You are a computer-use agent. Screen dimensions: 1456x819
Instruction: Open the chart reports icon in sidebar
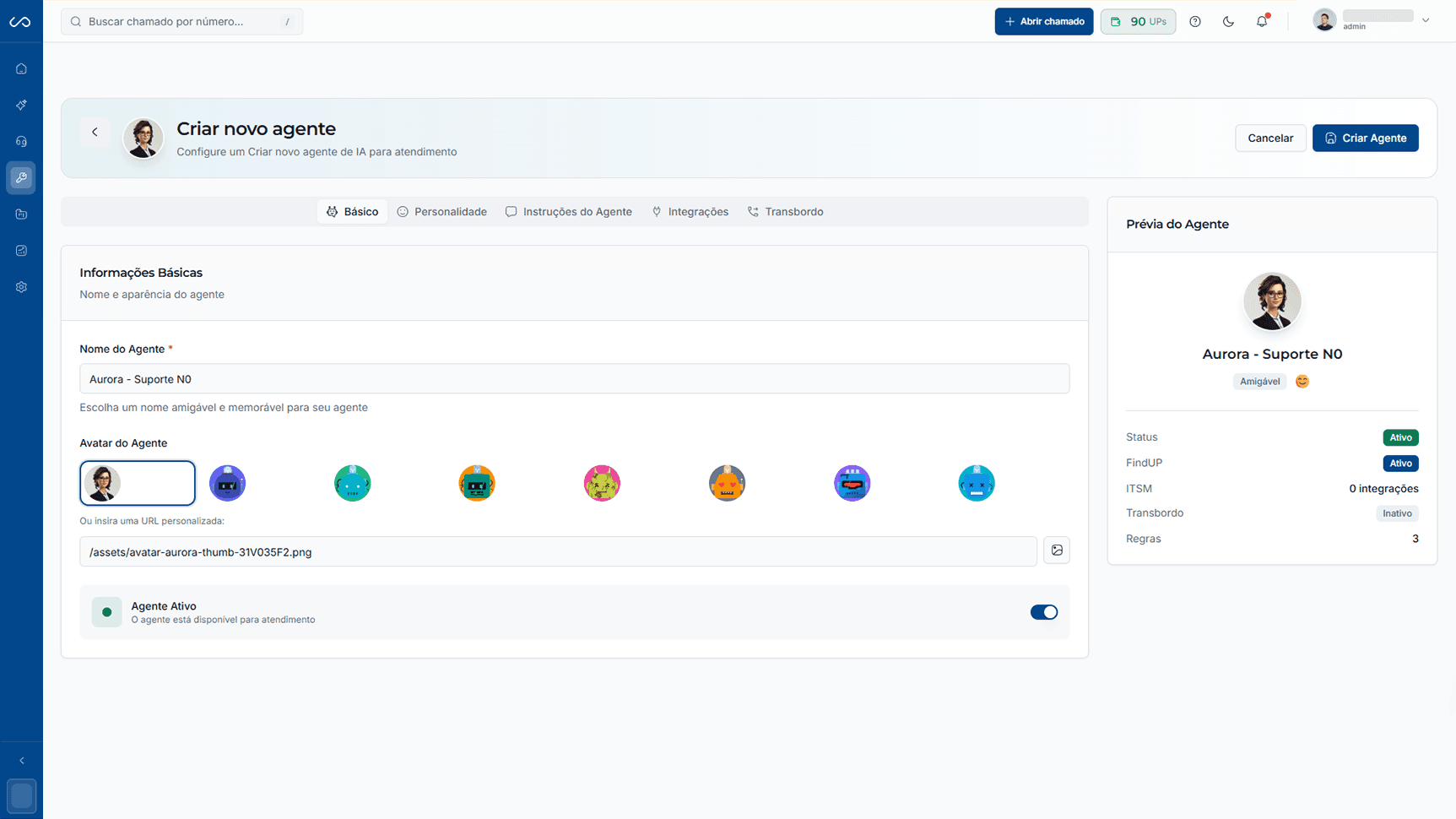pos(21,251)
